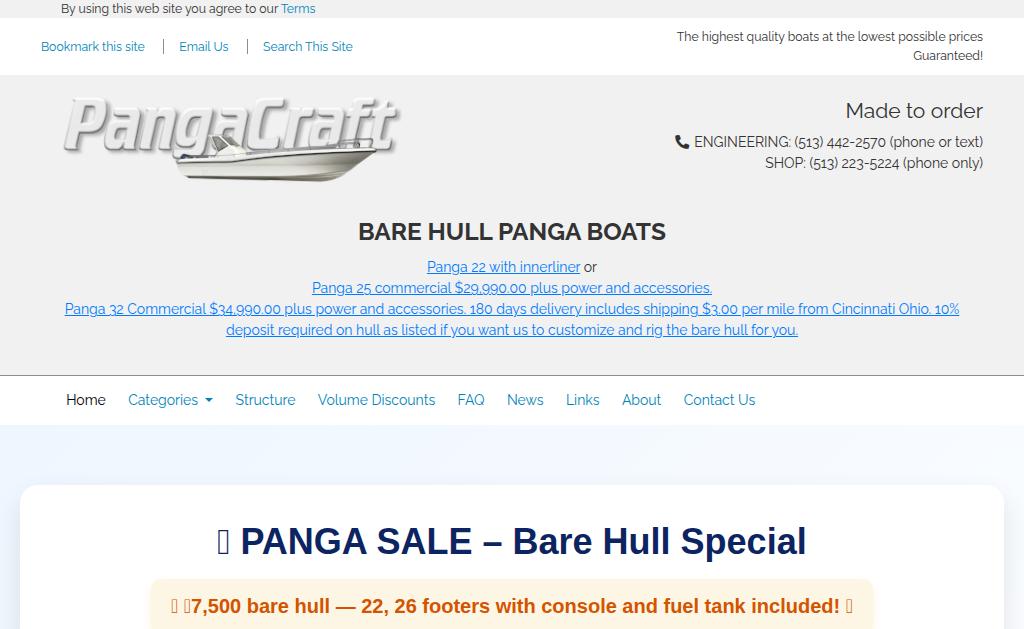Open Panga 22 with innerliner link

tap(504, 266)
